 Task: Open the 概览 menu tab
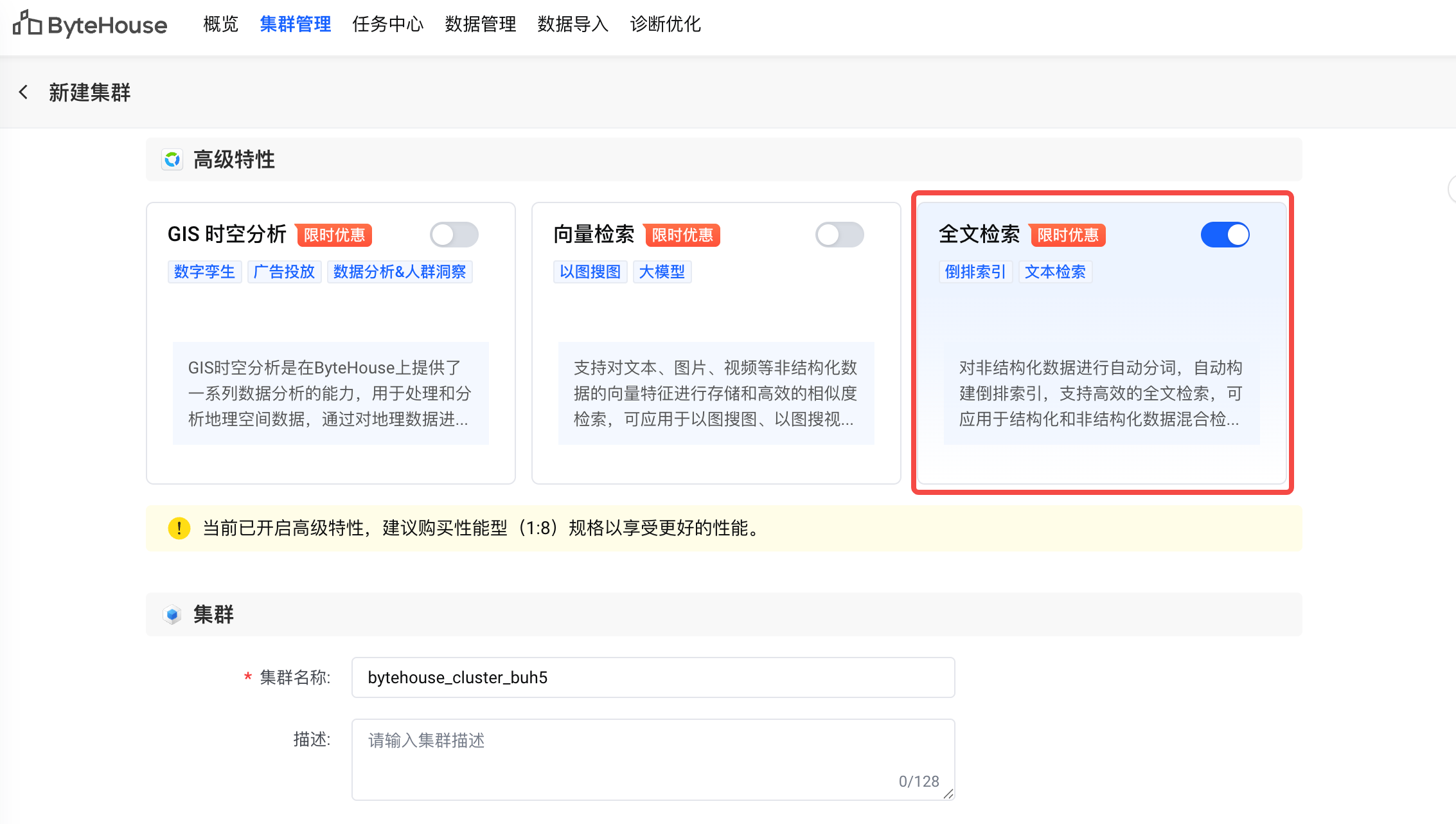[221, 24]
